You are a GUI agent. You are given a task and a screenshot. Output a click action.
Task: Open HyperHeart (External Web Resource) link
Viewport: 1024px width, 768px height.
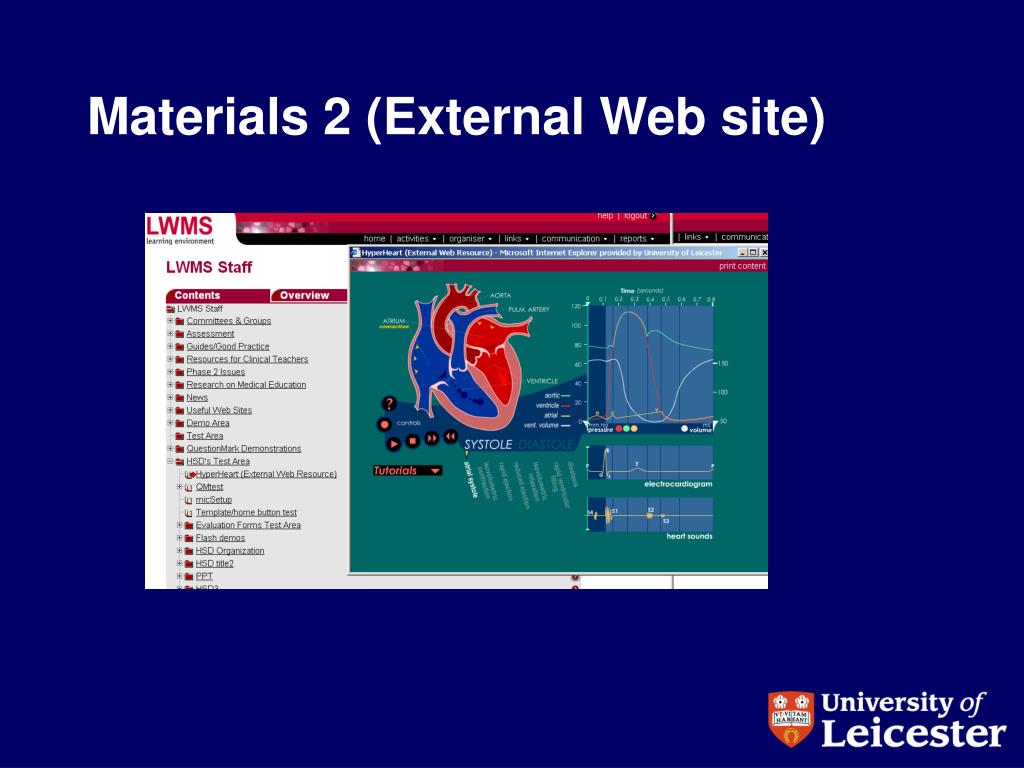(266, 474)
